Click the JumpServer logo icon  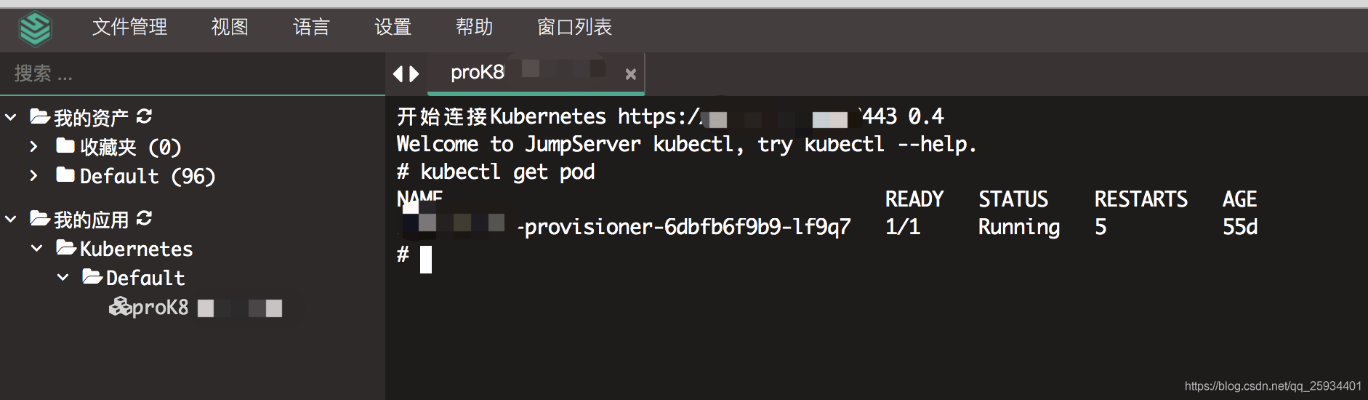click(34, 28)
